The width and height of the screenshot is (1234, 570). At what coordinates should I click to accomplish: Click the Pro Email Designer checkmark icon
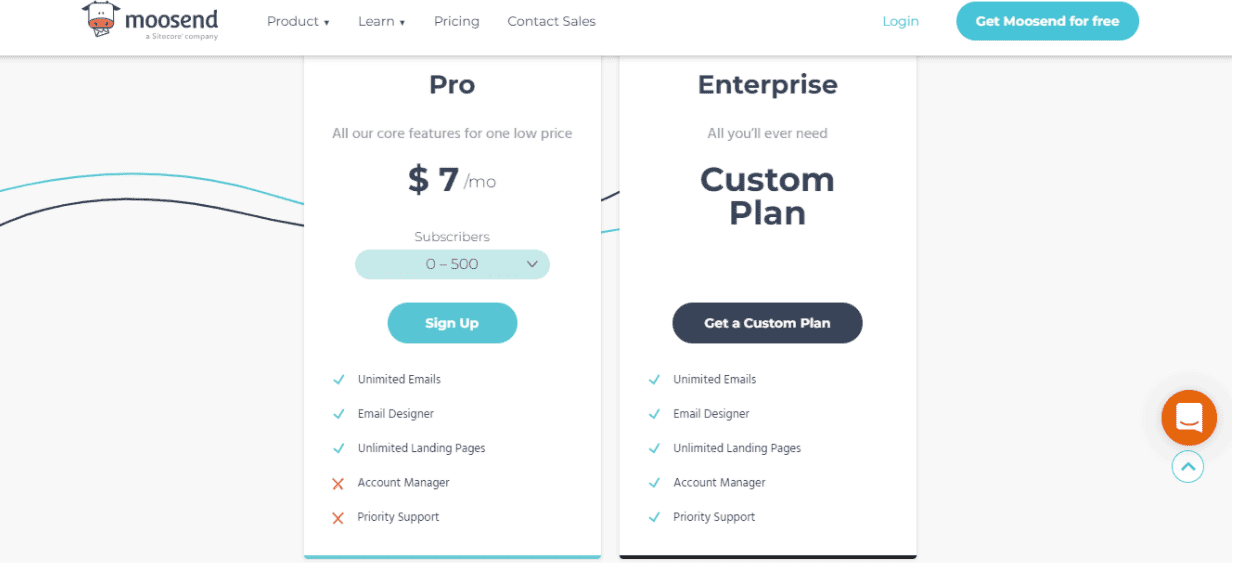339,414
